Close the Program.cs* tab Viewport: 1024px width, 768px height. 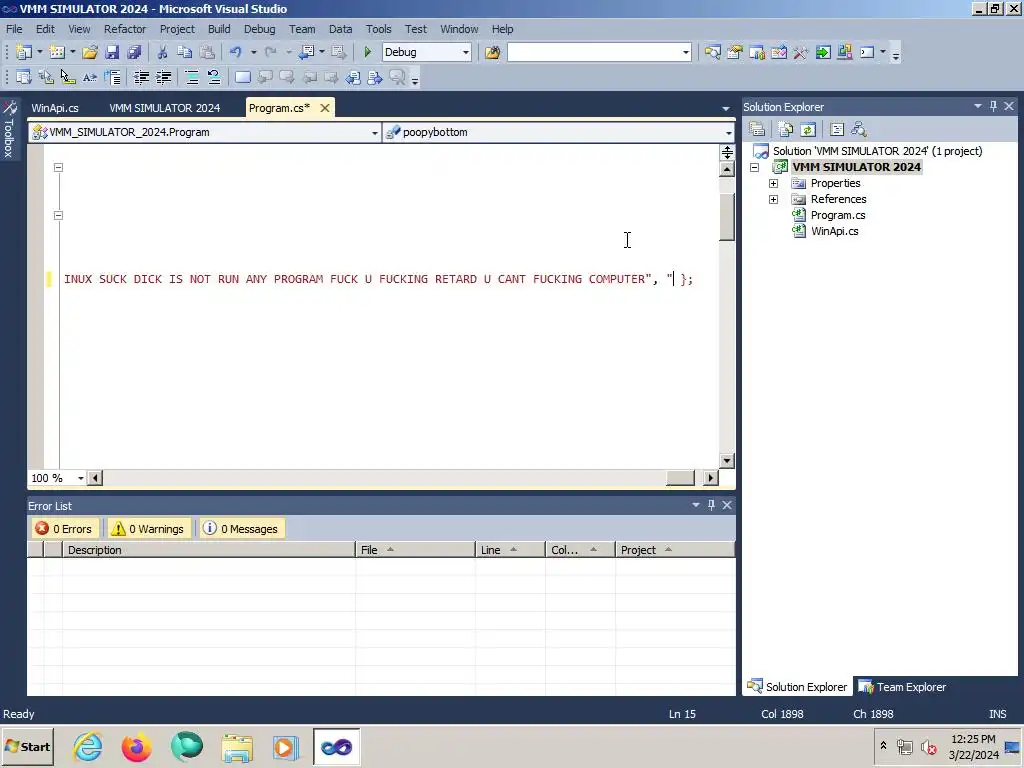click(325, 108)
